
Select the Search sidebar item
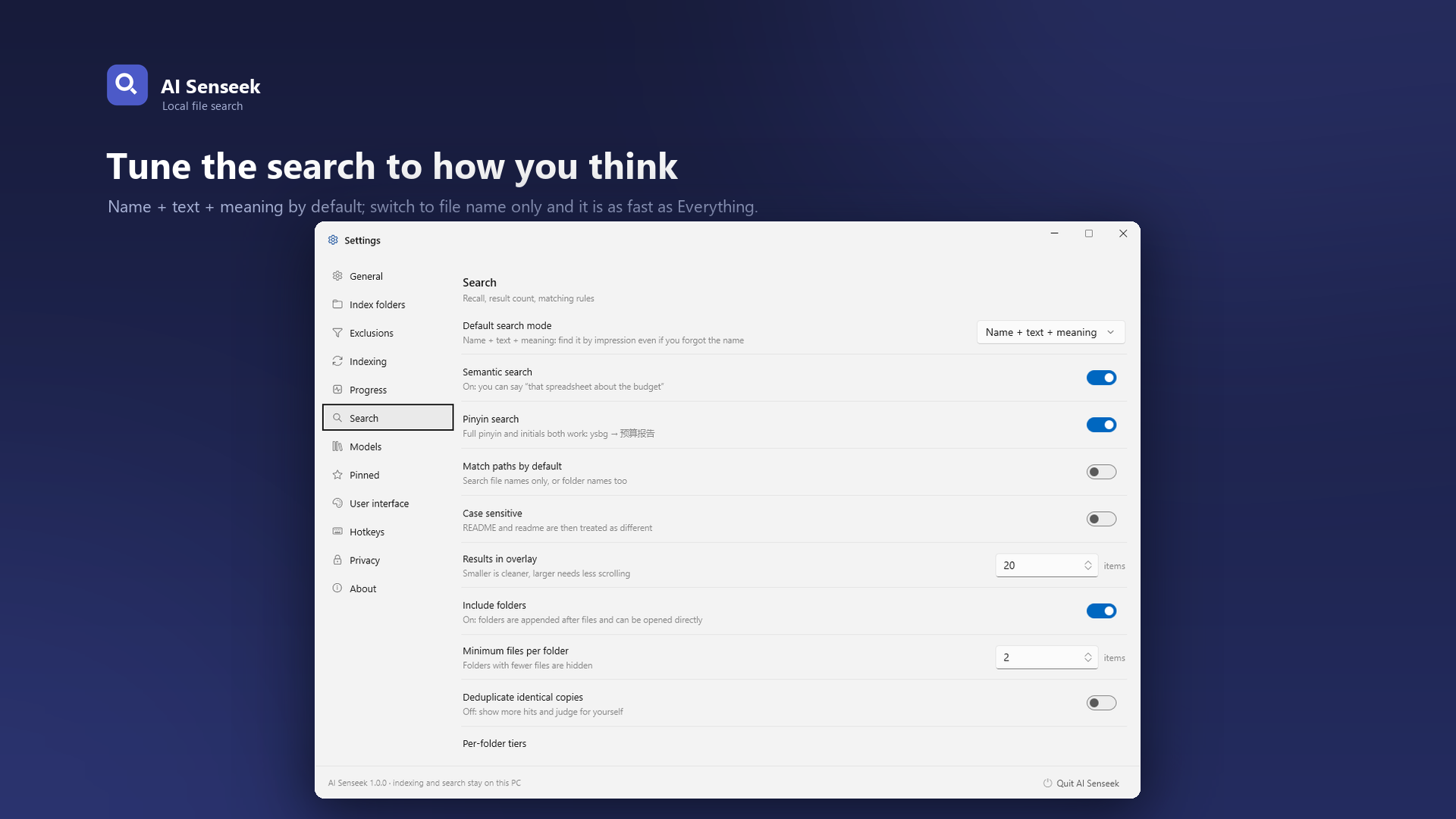[x=388, y=418]
